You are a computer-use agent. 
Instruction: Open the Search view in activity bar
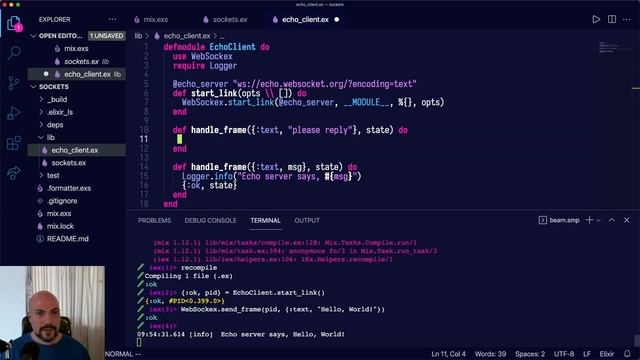click(14, 53)
